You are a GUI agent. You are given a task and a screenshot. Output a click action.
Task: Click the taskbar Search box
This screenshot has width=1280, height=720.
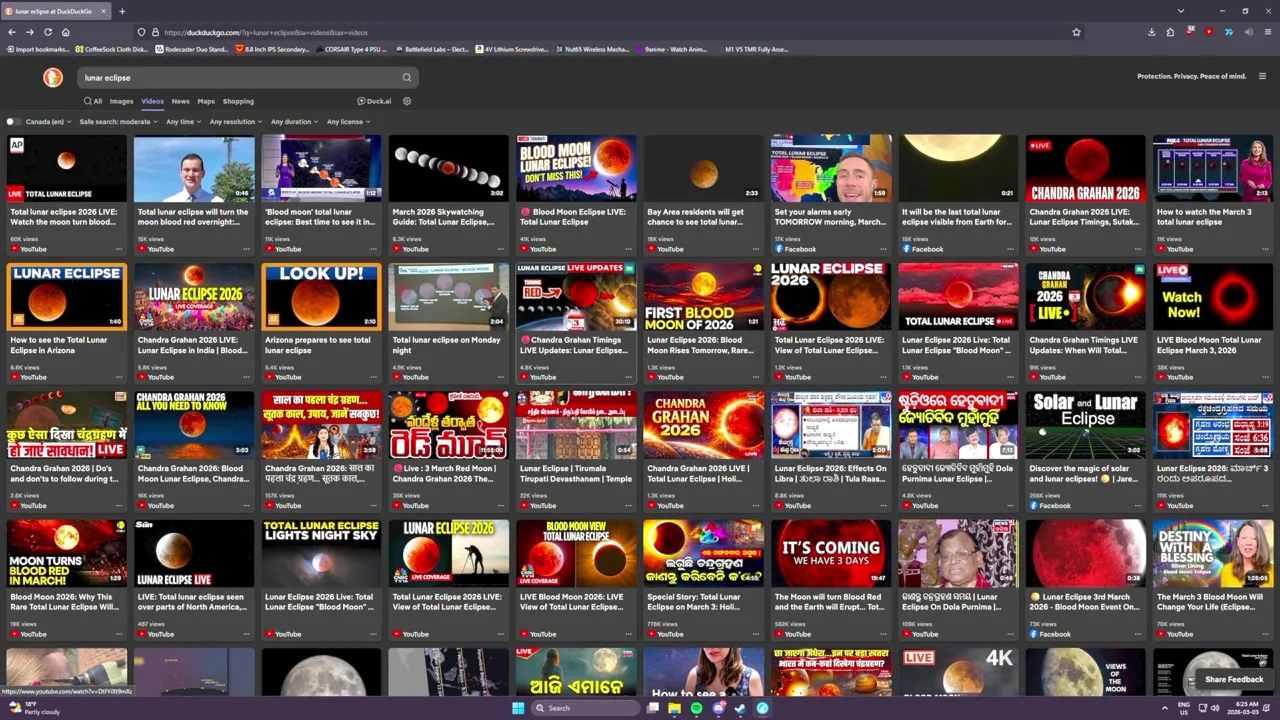pyautogui.click(x=585, y=708)
